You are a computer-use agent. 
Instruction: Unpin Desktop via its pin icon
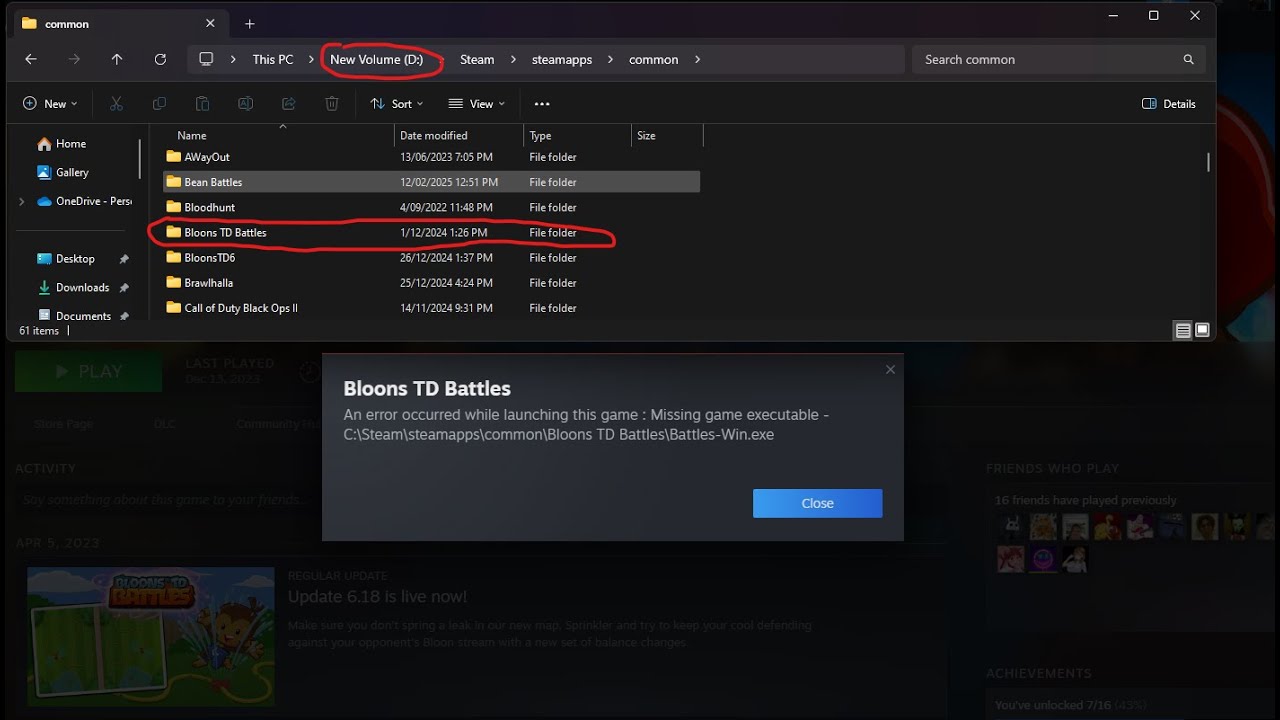[x=124, y=259]
